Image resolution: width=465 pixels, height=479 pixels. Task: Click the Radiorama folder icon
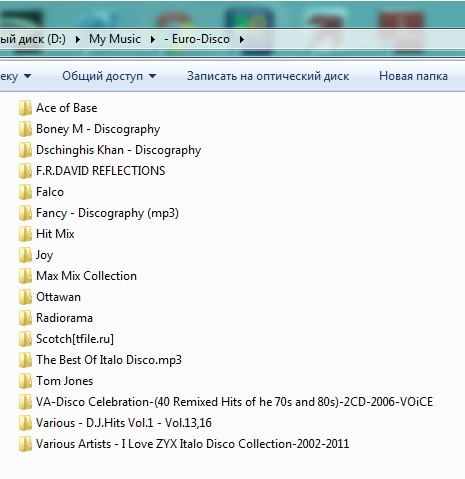pyautogui.click(x=25, y=318)
